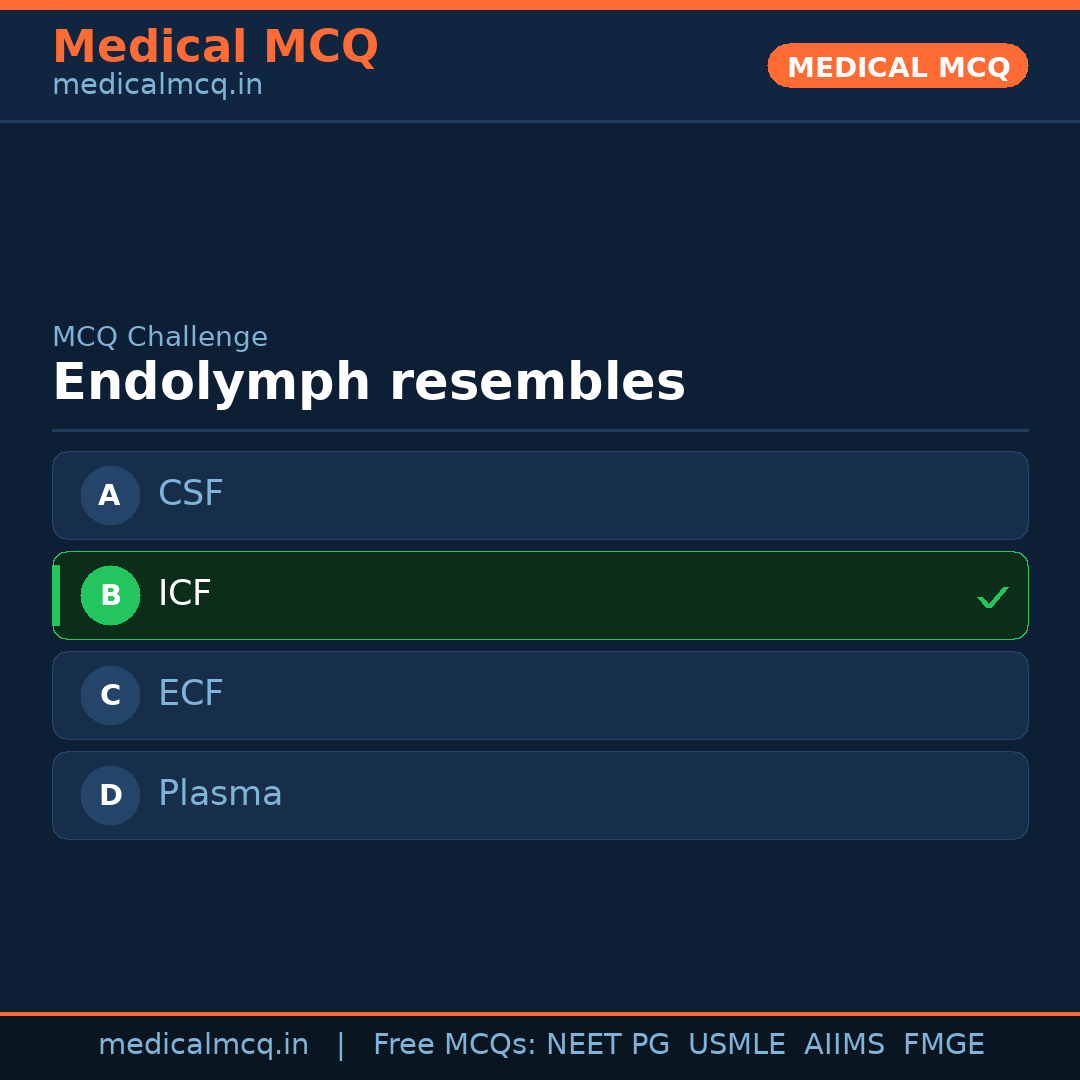The height and width of the screenshot is (1080, 1080).
Task: Click the Medical MCQ orange title
Action: tap(215, 47)
